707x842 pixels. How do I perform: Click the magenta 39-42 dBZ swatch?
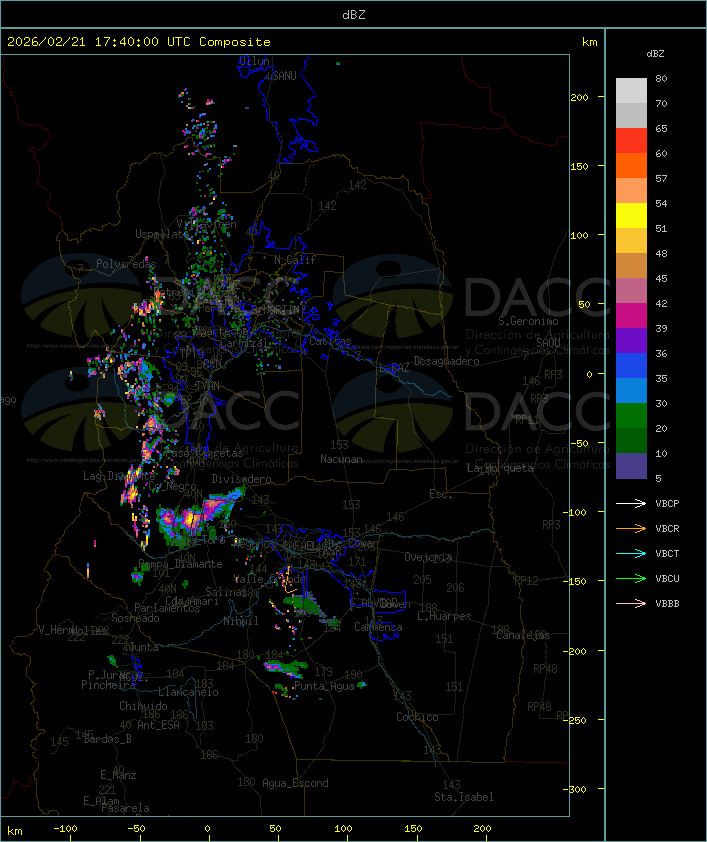coord(631,315)
